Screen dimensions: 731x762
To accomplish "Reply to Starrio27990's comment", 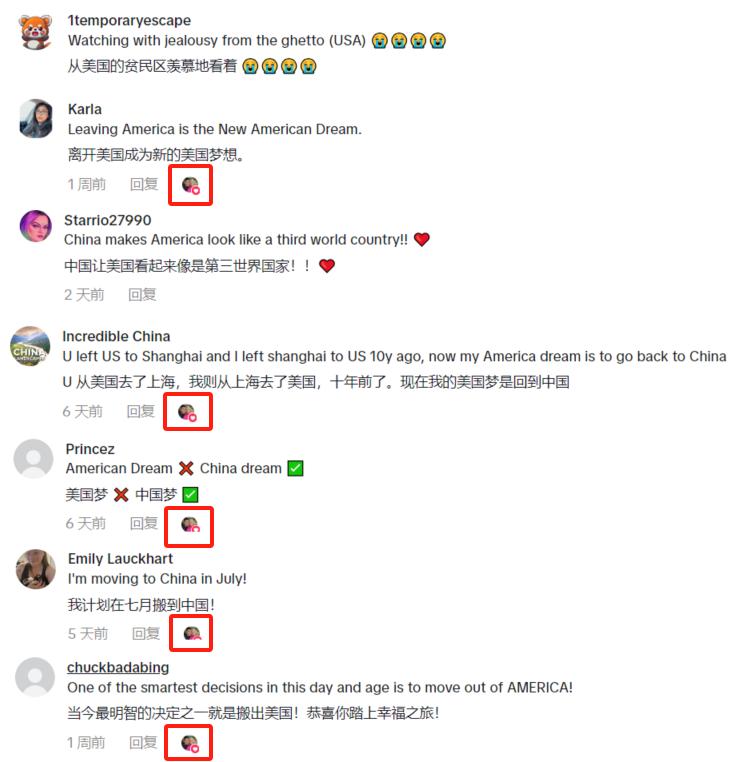I will (142, 294).
